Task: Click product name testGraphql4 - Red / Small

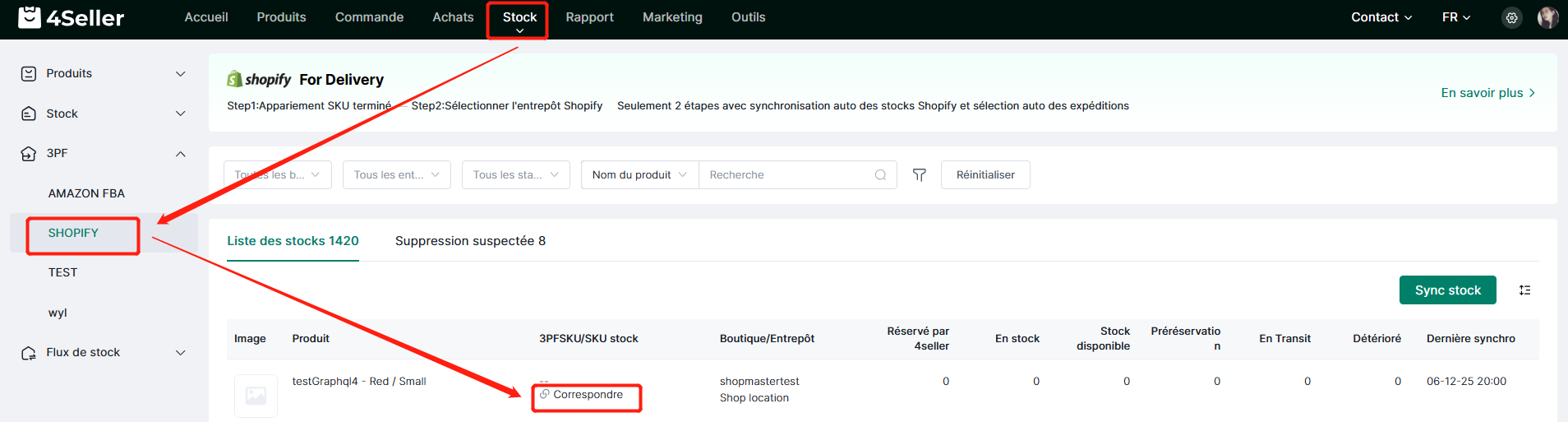Action: click(359, 382)
